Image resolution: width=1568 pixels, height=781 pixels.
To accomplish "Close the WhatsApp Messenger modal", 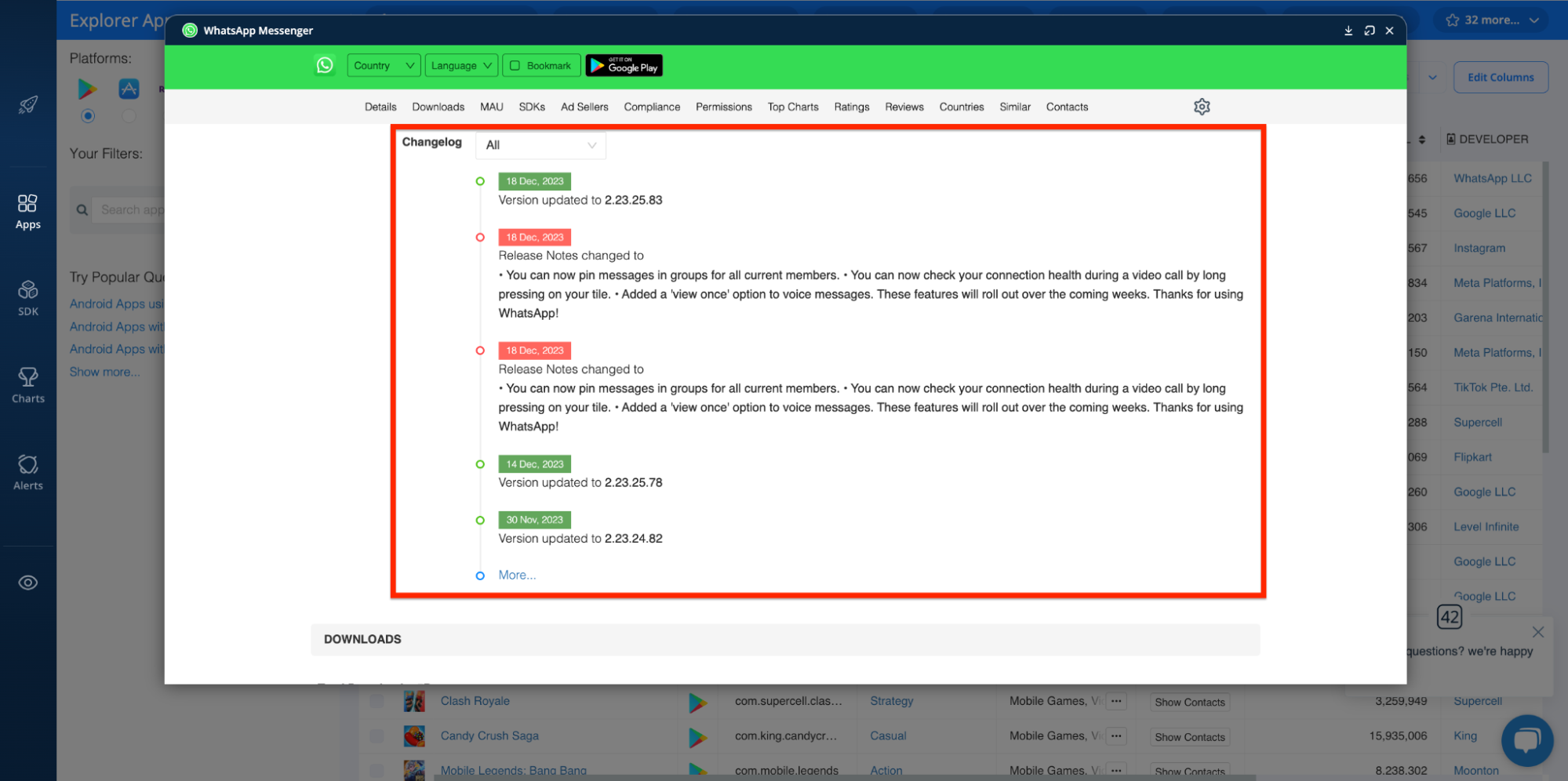I will 1390,31.
